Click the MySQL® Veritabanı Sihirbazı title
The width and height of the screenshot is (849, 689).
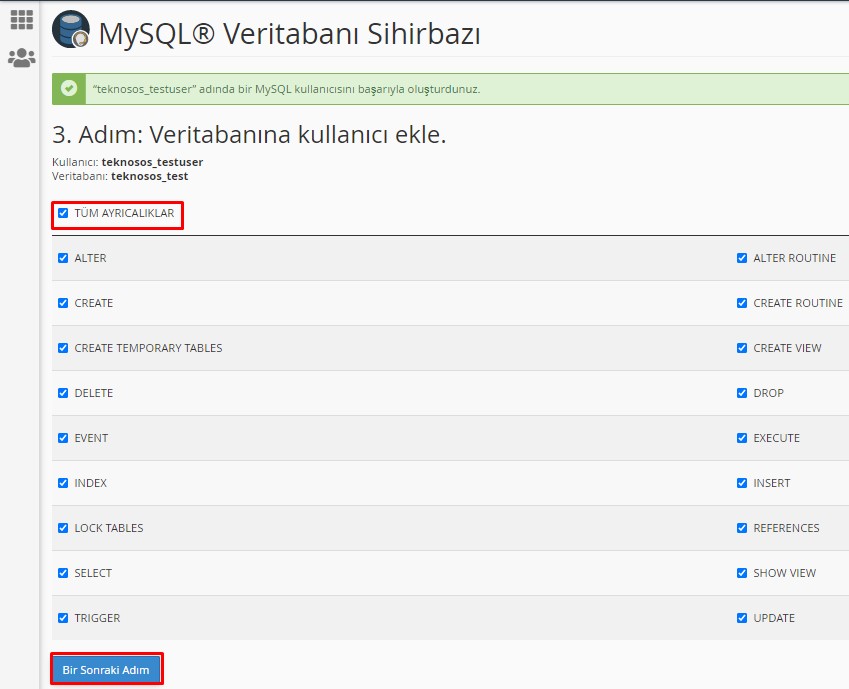pos(290,34)
